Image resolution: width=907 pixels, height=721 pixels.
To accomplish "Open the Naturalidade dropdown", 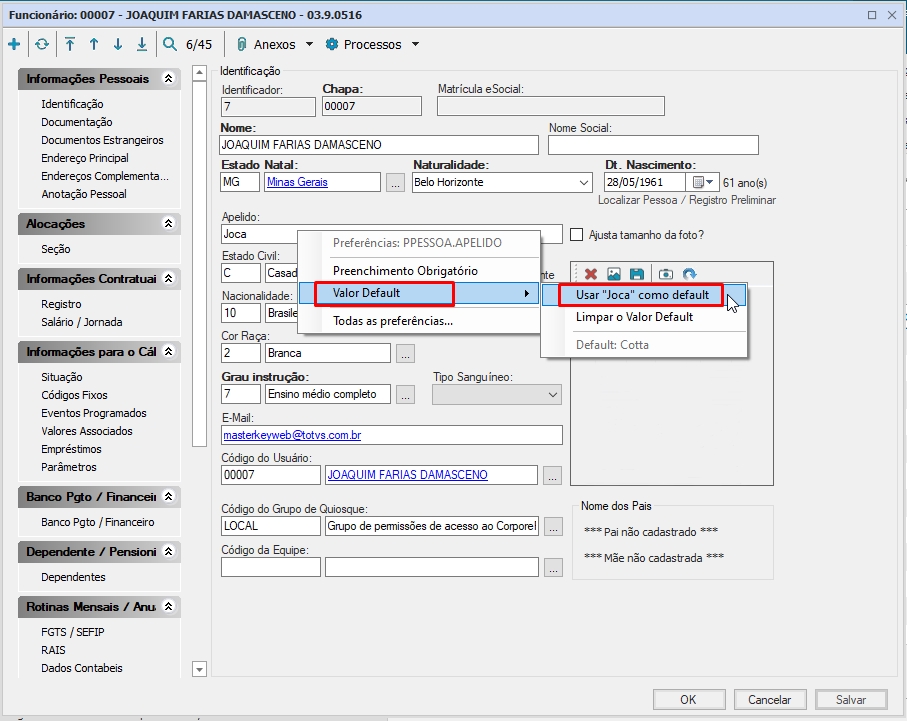I will click(x=583, y=183).
